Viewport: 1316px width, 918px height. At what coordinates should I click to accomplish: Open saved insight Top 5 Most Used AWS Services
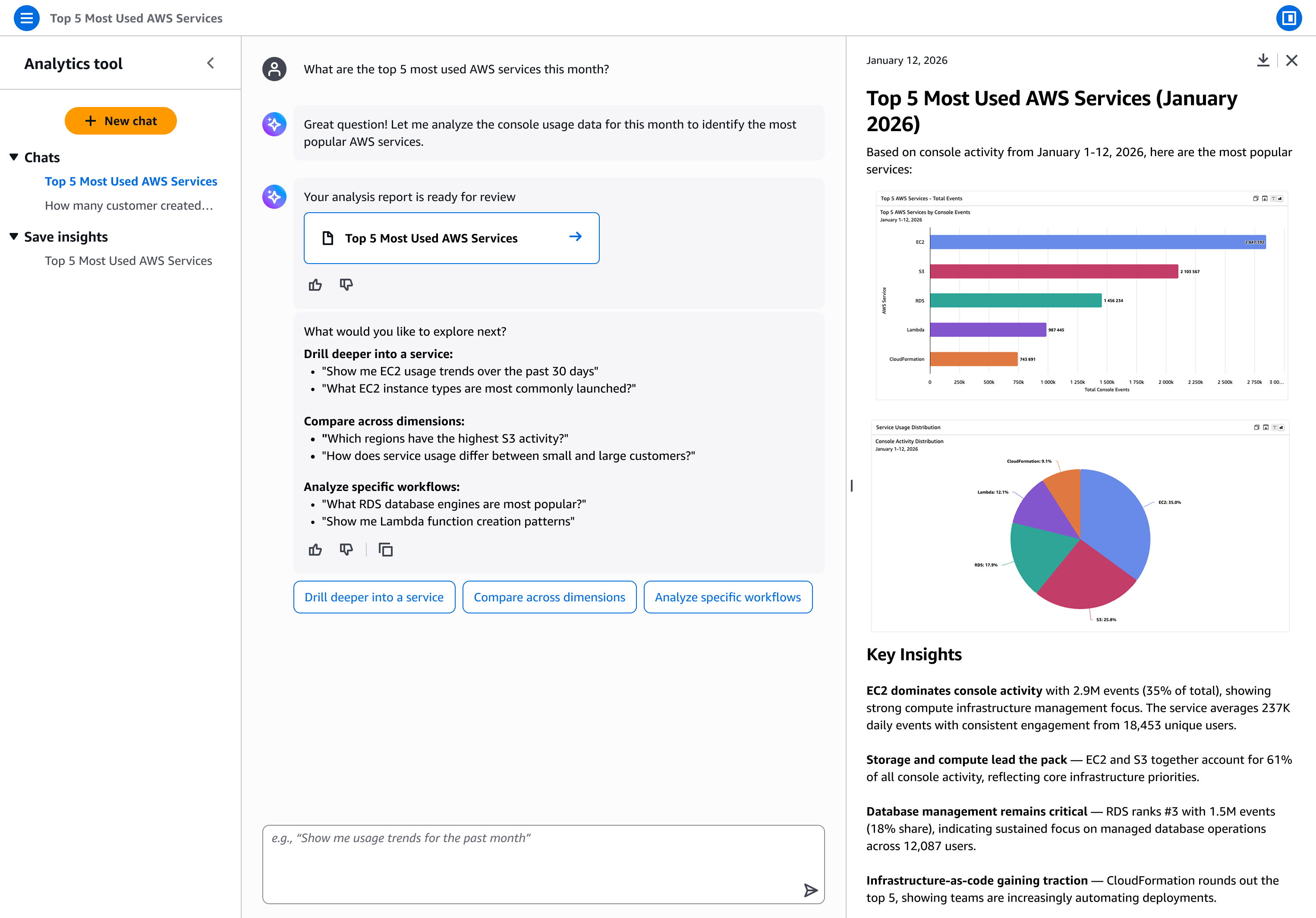tap(129, 261)
